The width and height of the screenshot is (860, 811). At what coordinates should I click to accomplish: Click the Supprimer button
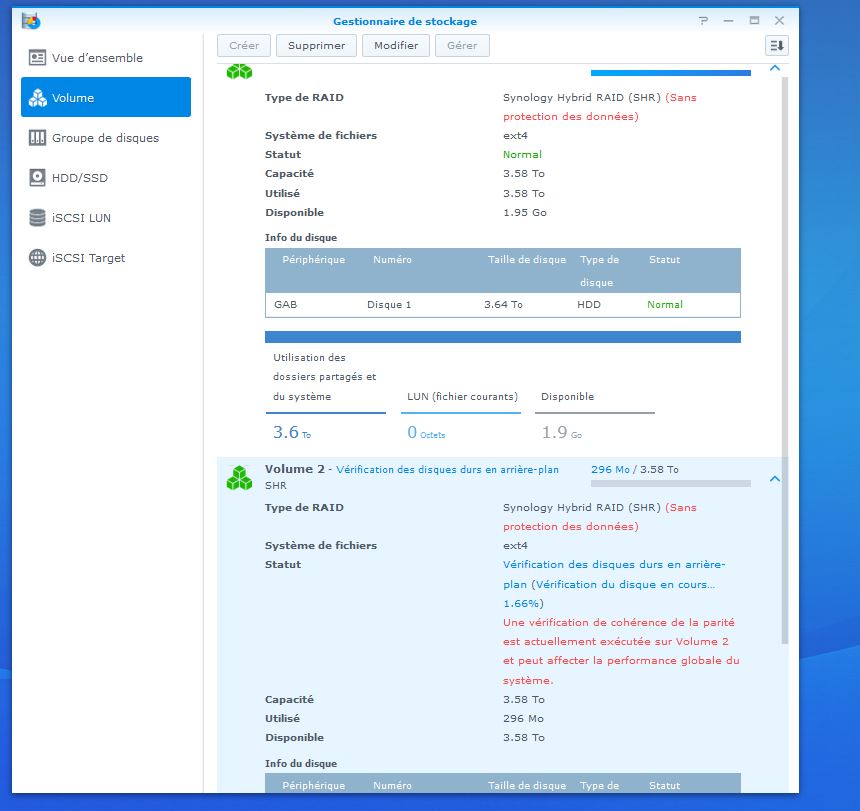(x=316, y=46)
